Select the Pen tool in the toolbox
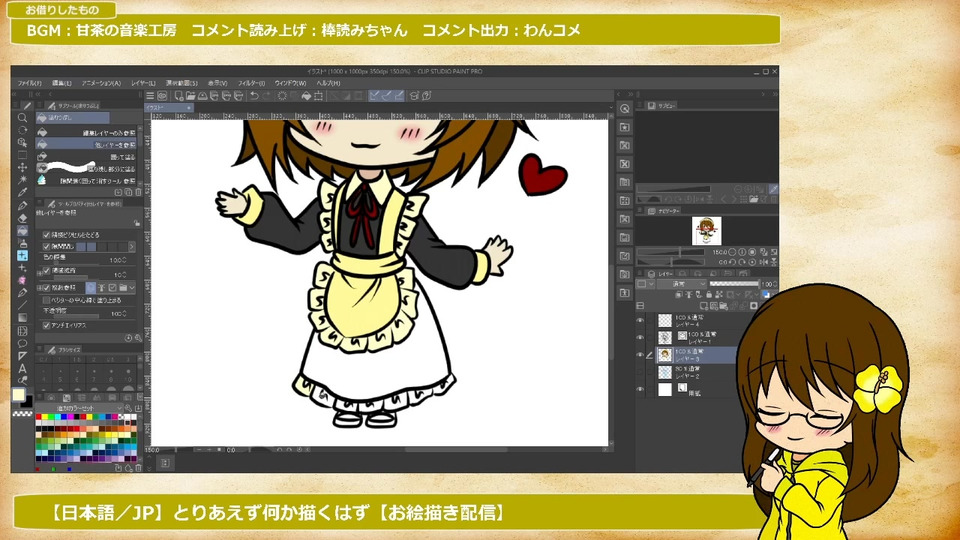 tap(23, 206)
